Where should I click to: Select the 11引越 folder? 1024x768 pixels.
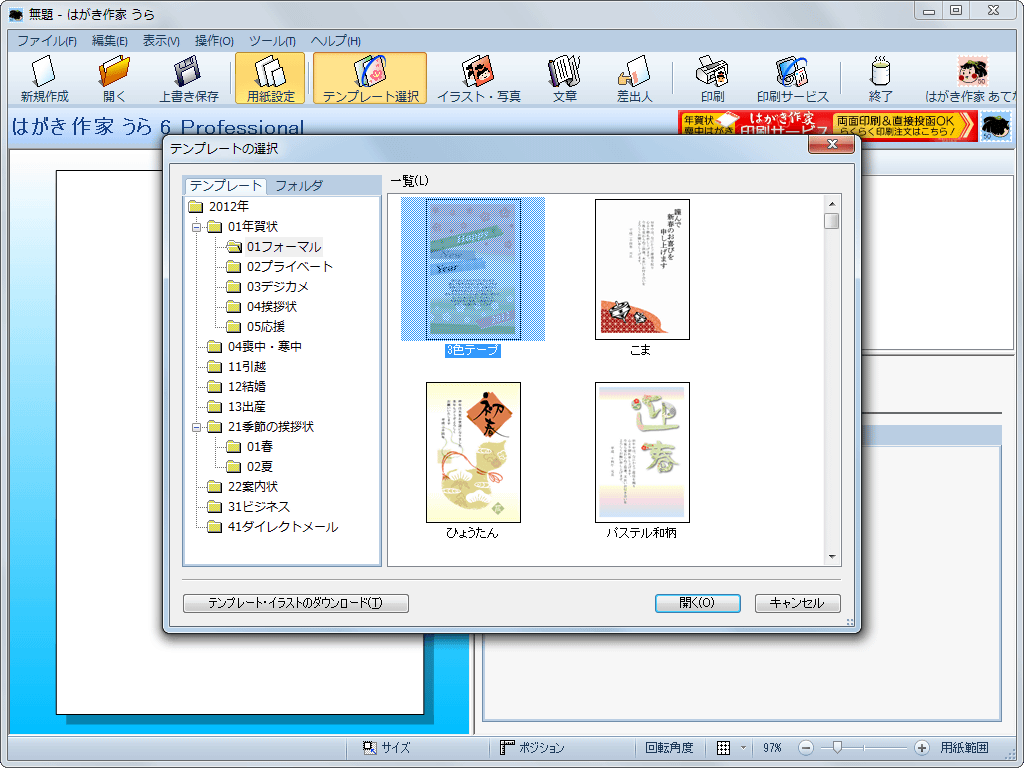(237, 366)
